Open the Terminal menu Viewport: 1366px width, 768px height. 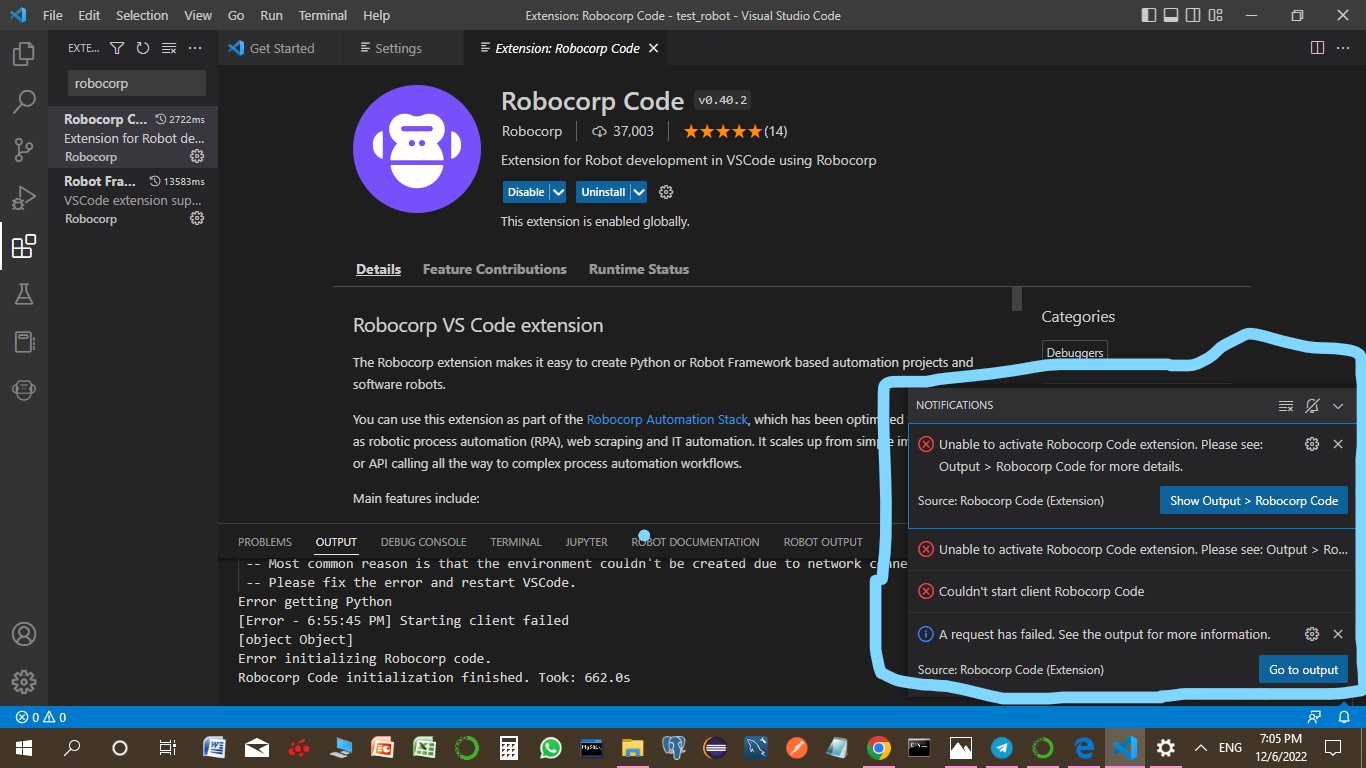point(323,15)
